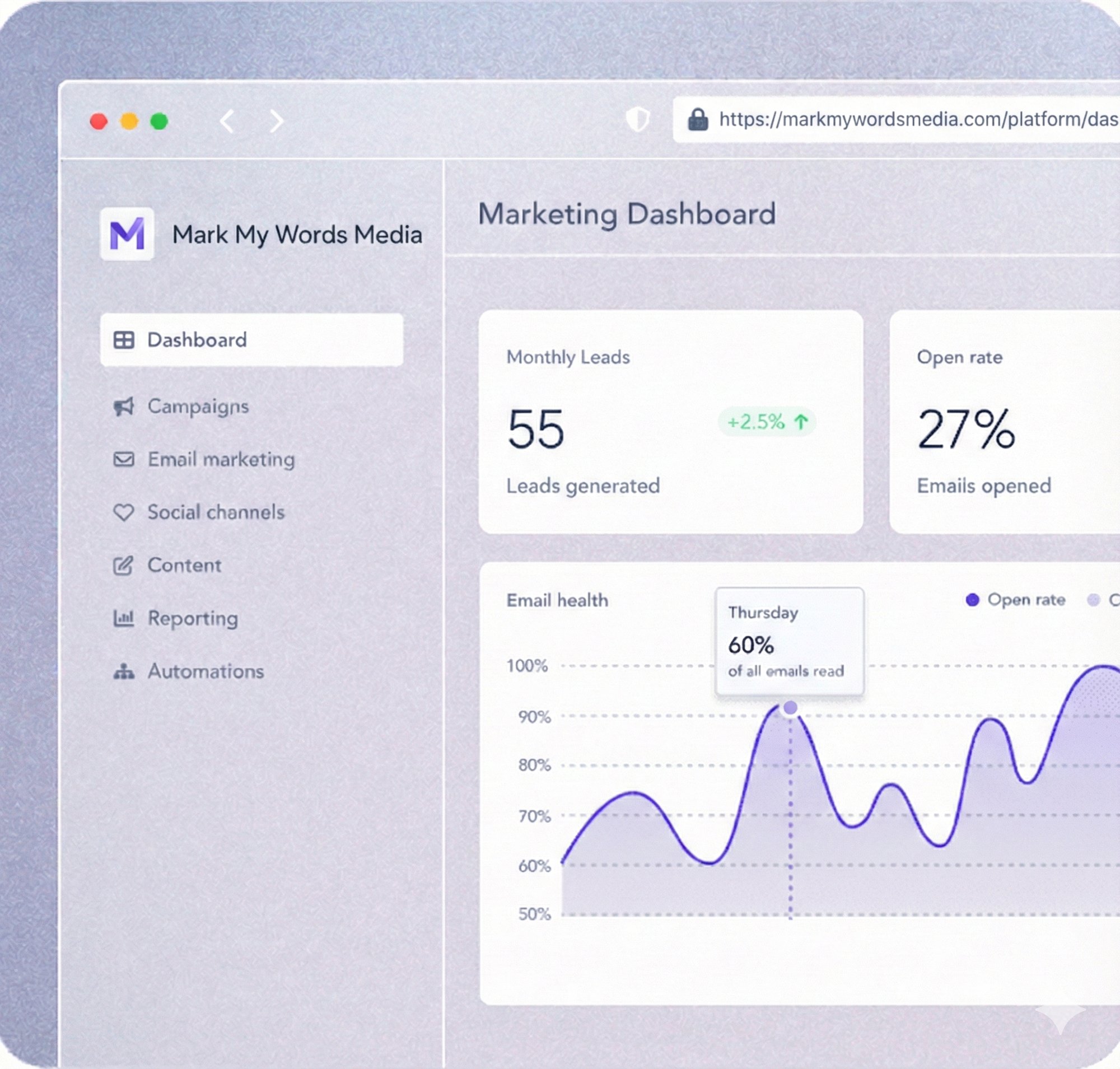Click the Dashboard grid icon in sidebar
This screenshot has width=1120, height=1069.
click(x=124, y=339)
